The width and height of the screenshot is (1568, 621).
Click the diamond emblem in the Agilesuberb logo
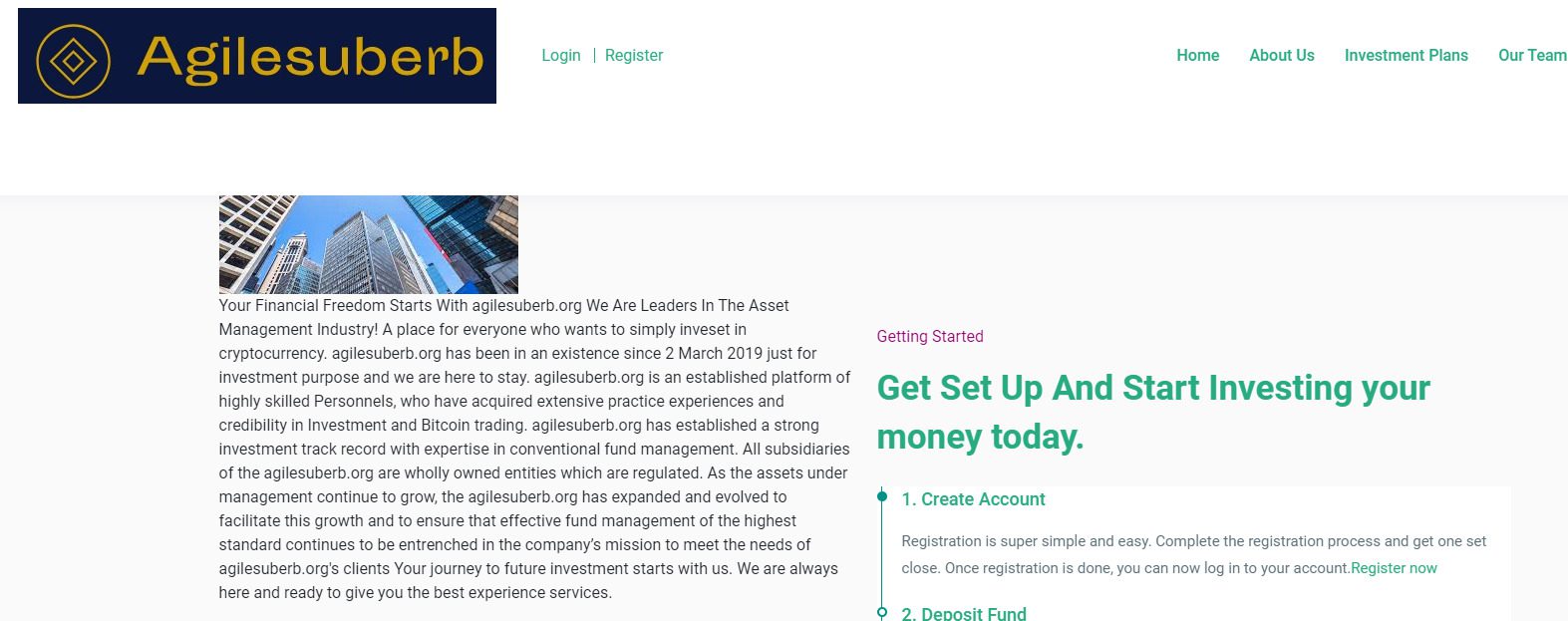[x=73, y=62]
